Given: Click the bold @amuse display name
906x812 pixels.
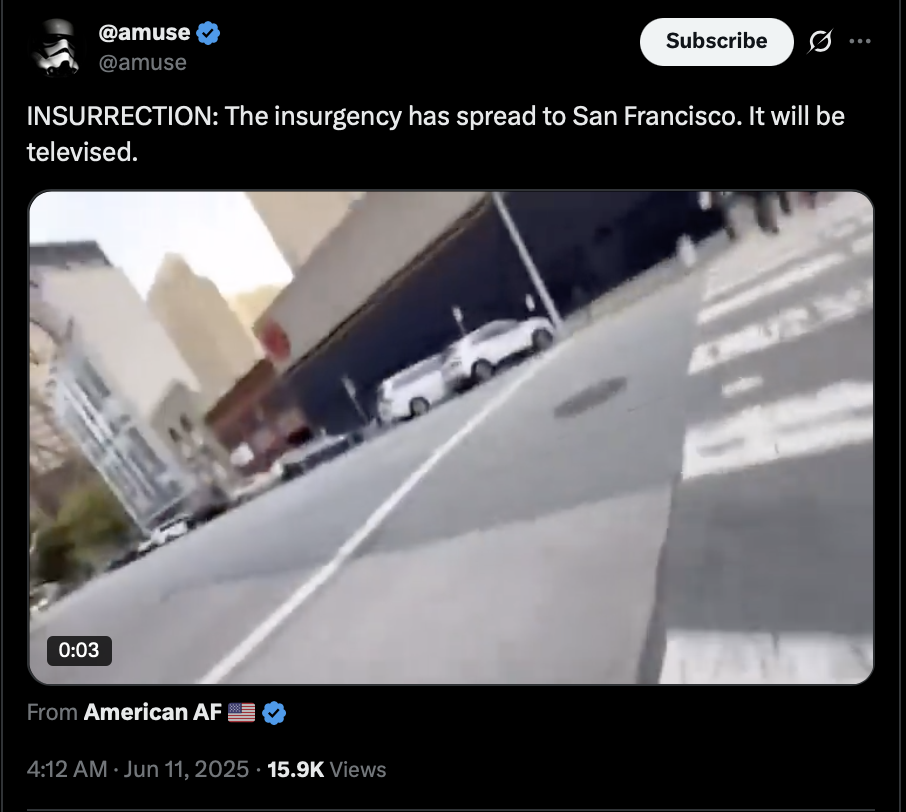Looking at the screenshot, I should [144, 32].
